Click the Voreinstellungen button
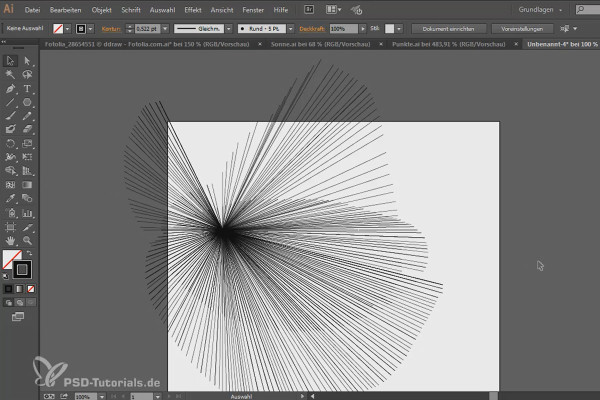This screenshot has height=400, width=600. click(522, 29)
